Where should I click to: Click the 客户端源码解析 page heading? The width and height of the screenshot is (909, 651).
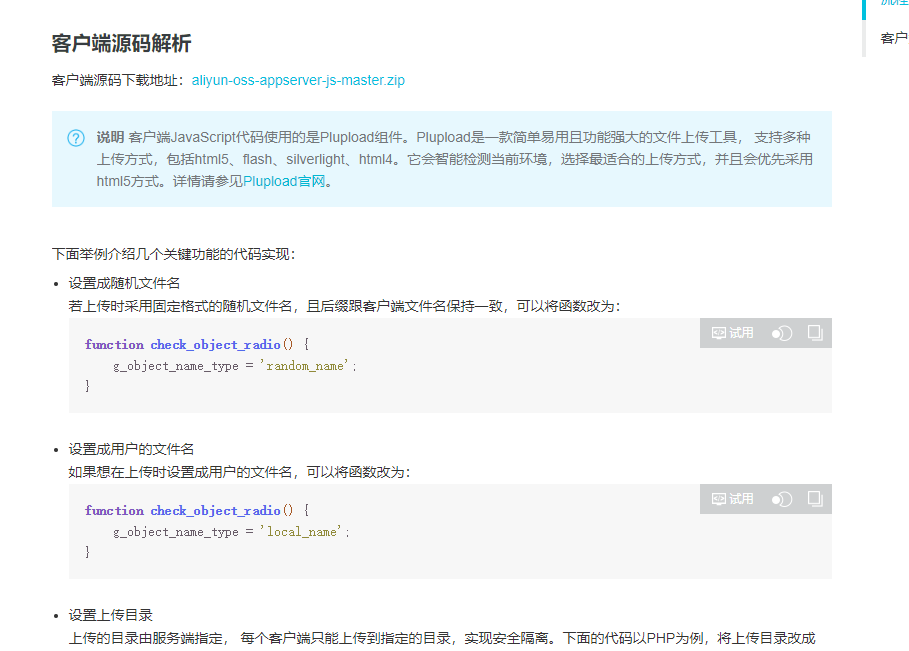tap(119, 44)
